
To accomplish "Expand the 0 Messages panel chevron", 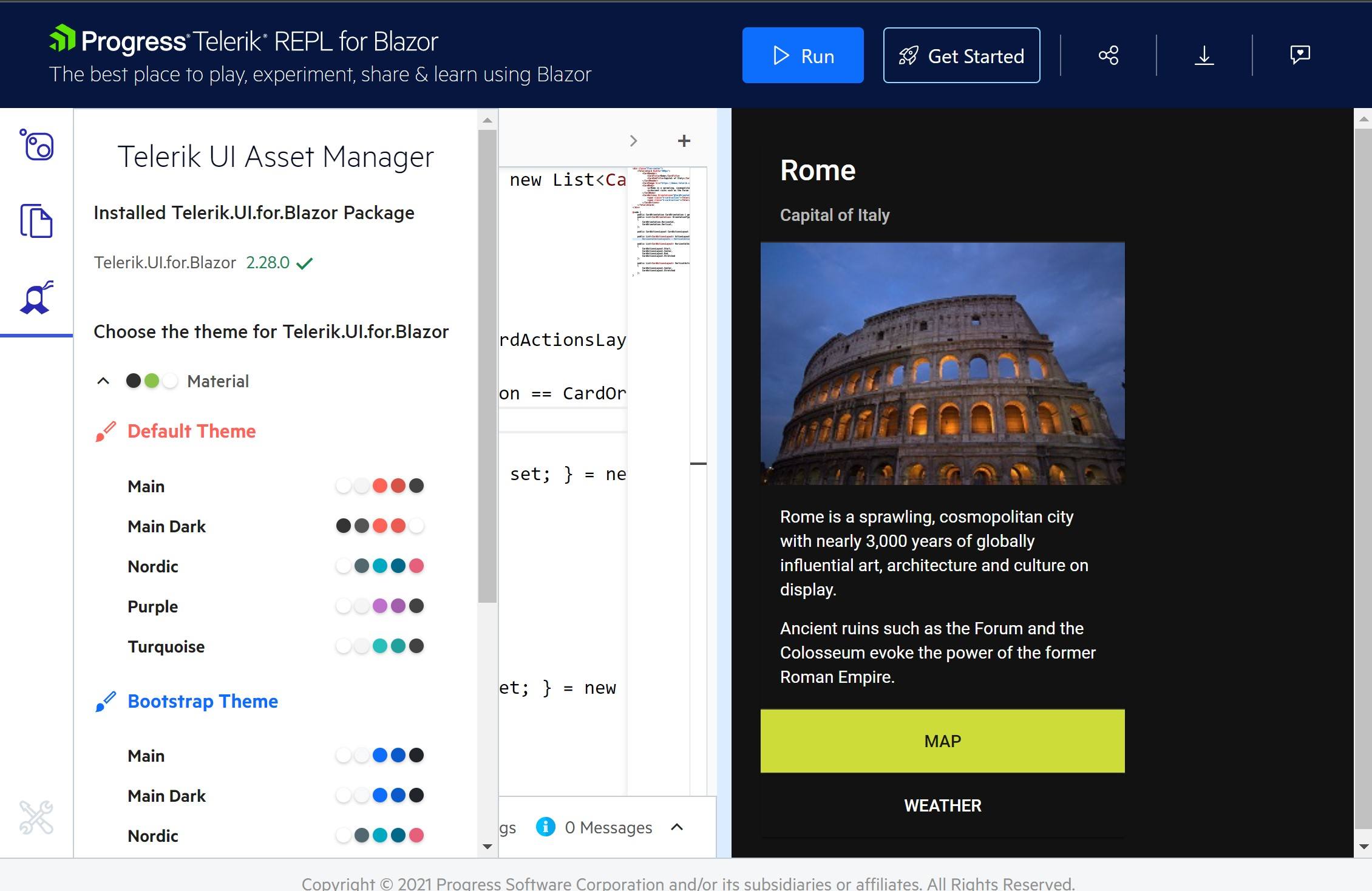I will click(x=677, y=827).
